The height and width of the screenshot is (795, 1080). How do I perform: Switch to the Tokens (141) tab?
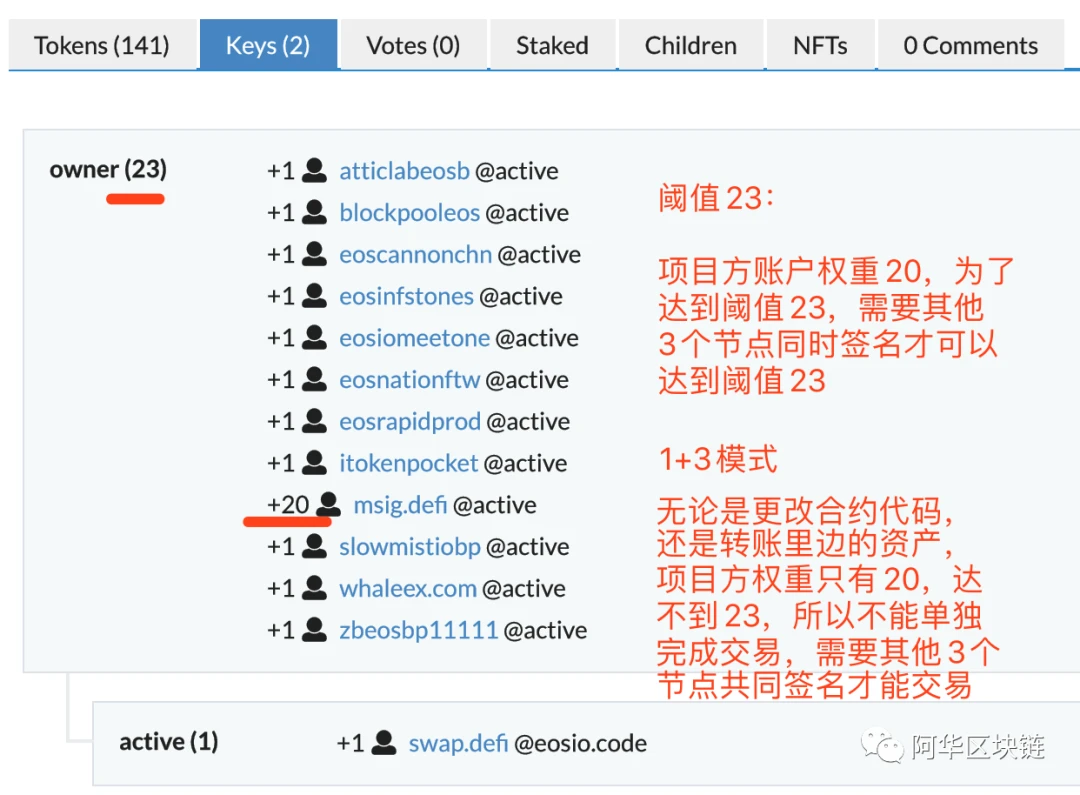point(102,45)
